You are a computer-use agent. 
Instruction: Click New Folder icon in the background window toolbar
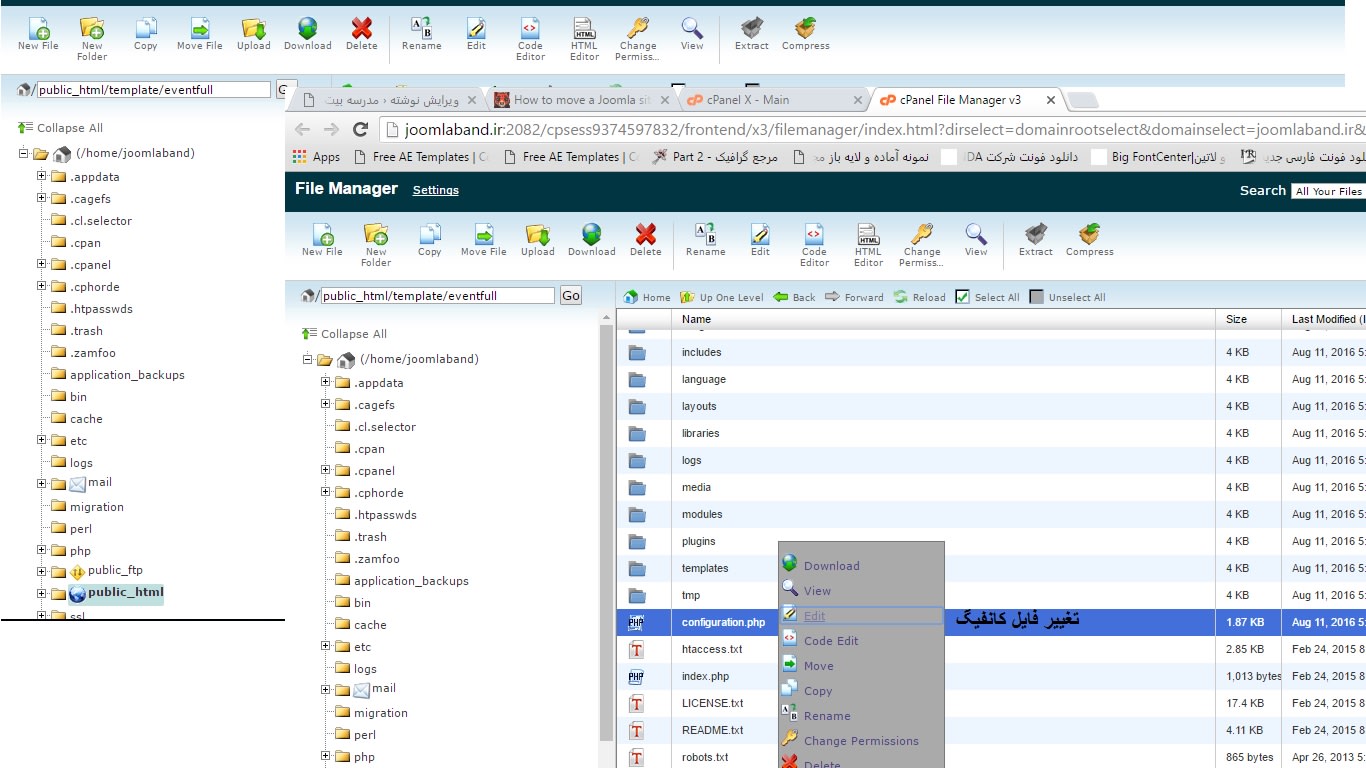(92, 28)
